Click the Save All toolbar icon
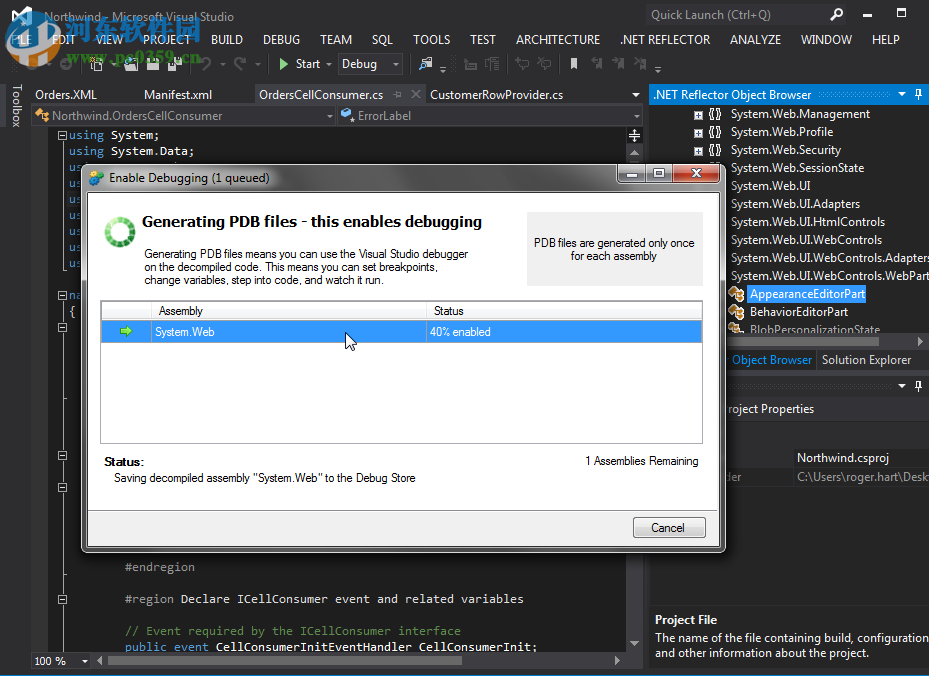The height and width of the screenshot is (676, 929). click(174, 63)
